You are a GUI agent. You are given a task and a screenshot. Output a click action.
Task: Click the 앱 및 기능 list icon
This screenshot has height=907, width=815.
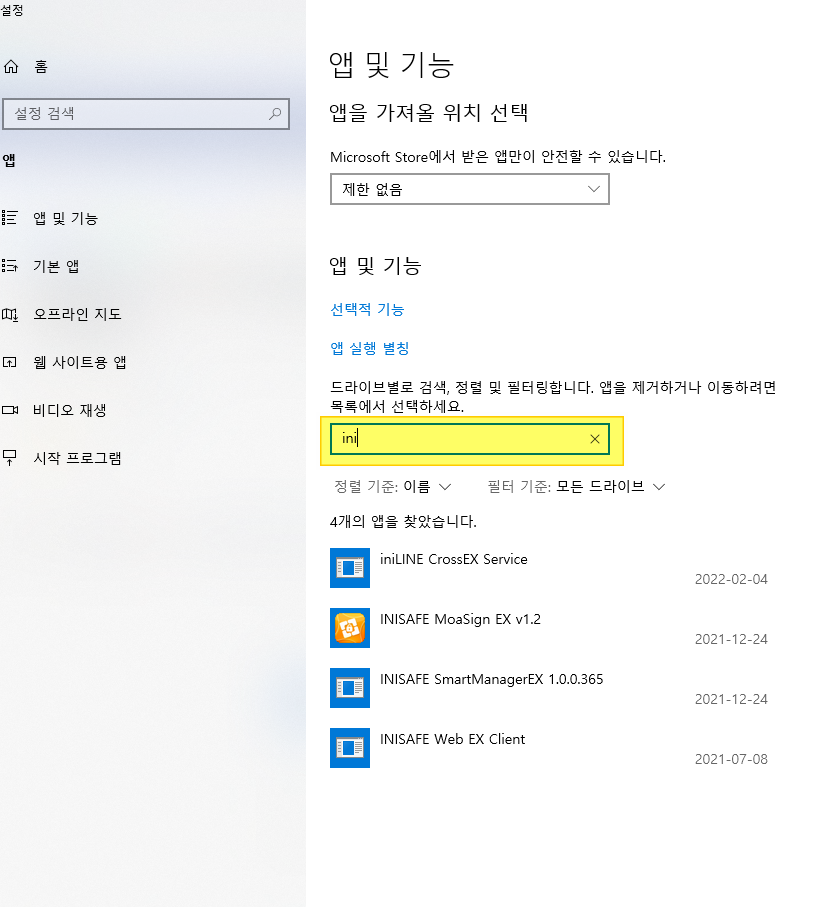(10, 218)
